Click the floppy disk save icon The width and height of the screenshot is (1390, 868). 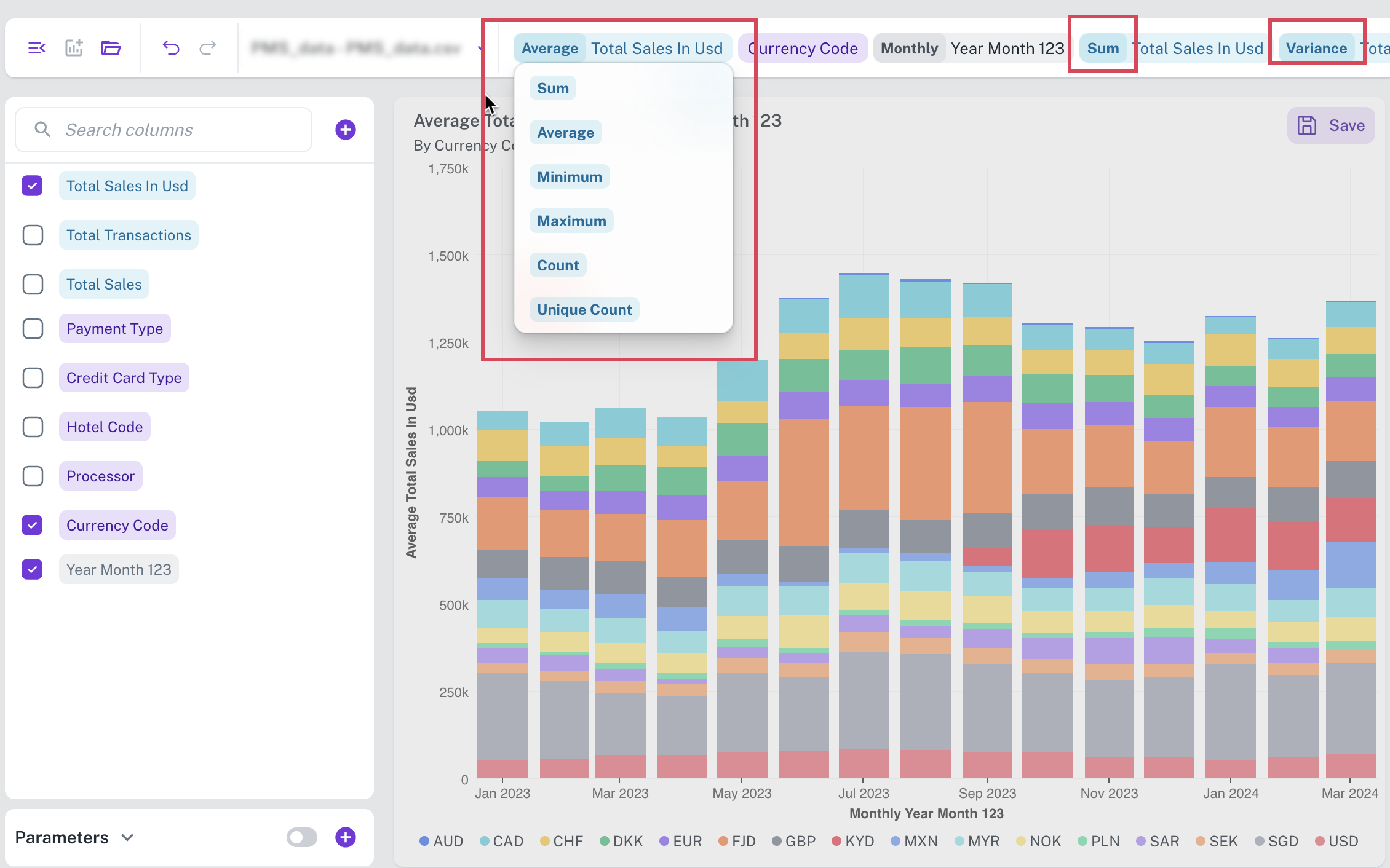[1307, 125]
